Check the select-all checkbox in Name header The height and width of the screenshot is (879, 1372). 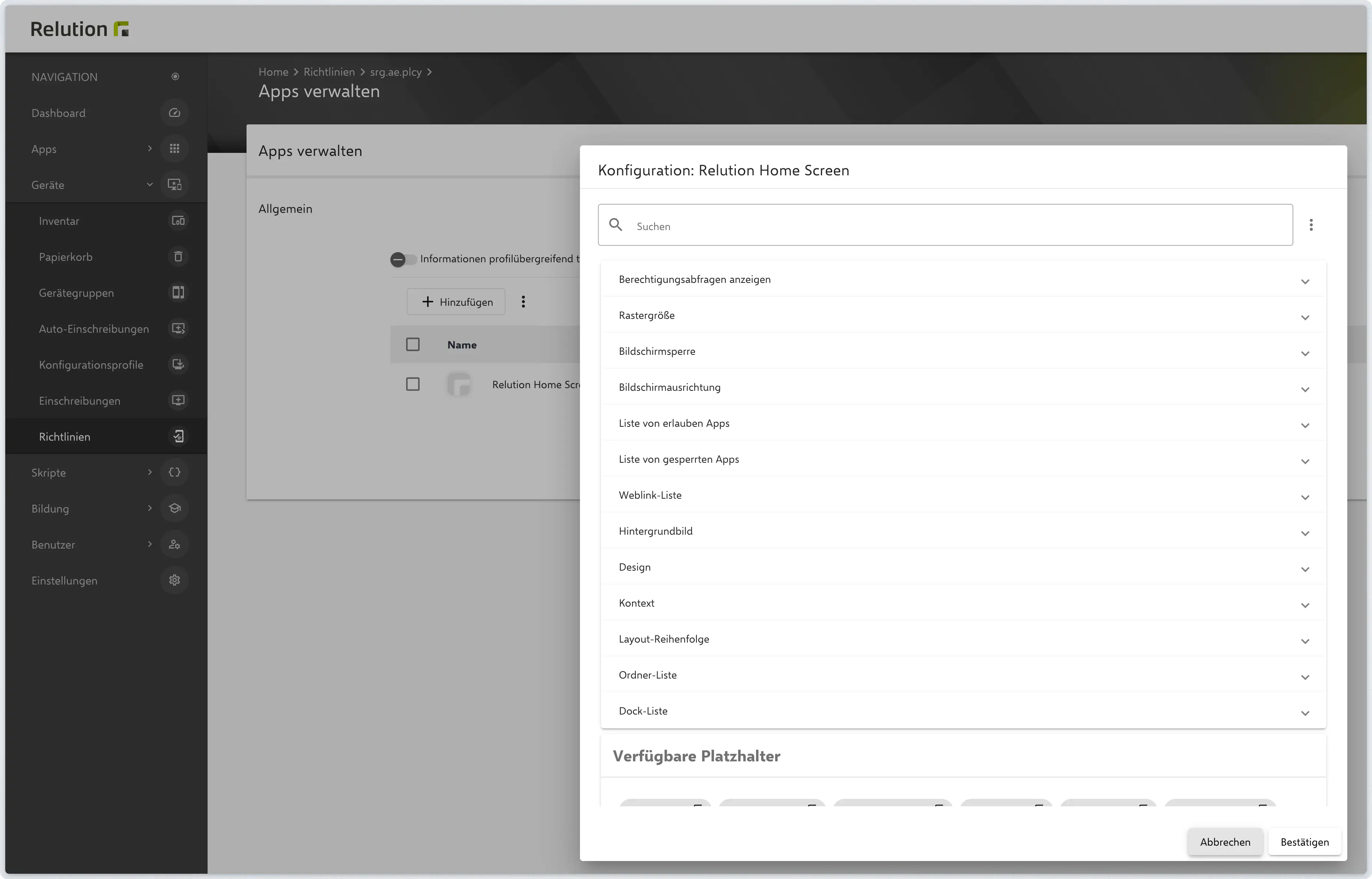coord(412,345)
